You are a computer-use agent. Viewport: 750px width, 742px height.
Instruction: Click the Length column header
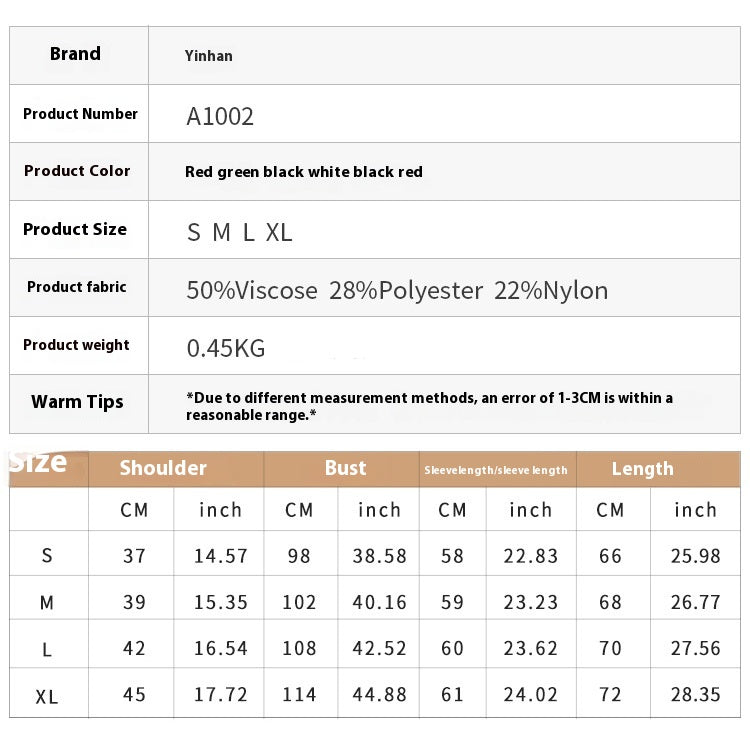[642, 468]
